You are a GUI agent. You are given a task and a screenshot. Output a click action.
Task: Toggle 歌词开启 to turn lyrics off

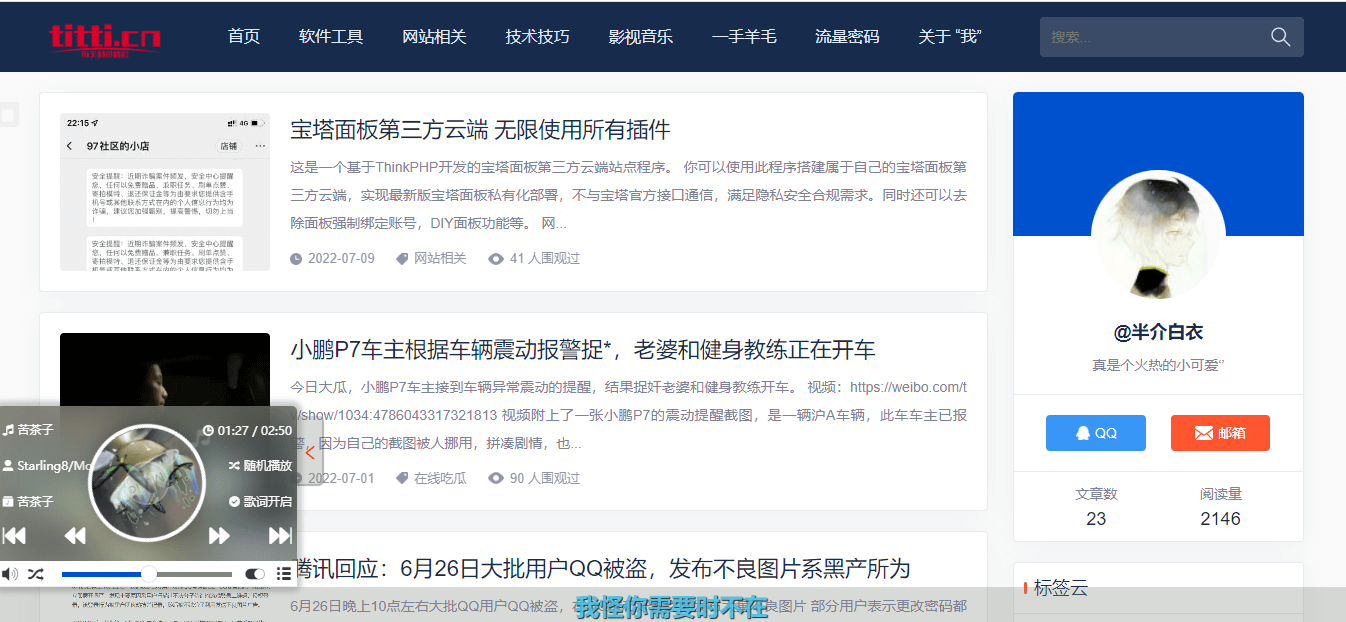262,501
